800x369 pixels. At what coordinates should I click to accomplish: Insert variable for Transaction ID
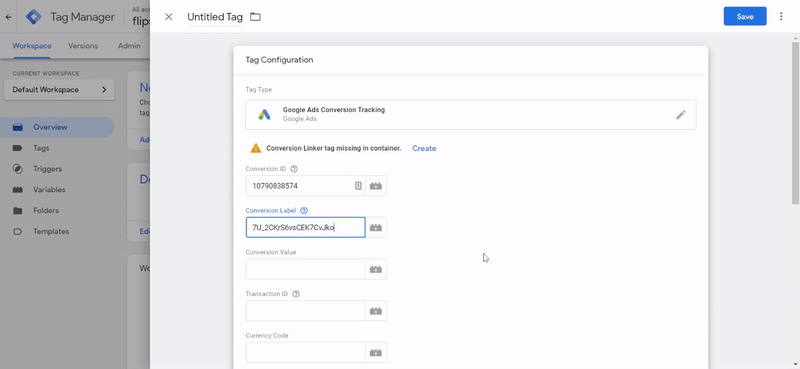pos(376,311)
